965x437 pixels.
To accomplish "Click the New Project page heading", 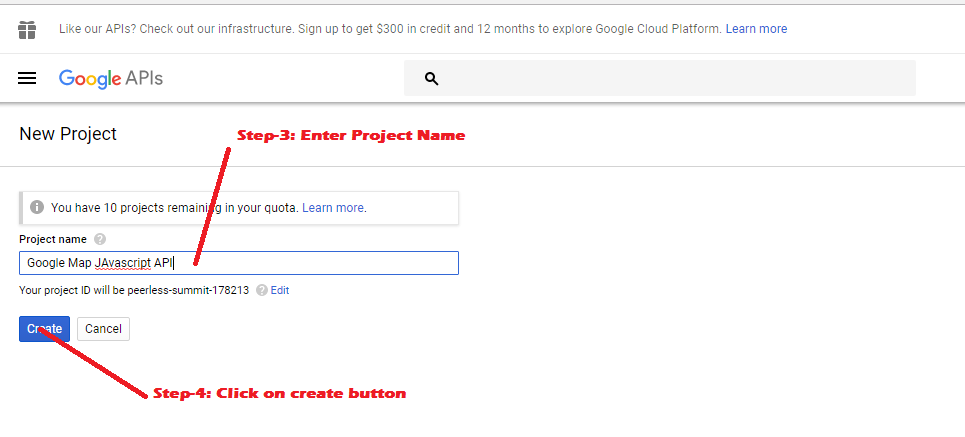I will [68, 134].
